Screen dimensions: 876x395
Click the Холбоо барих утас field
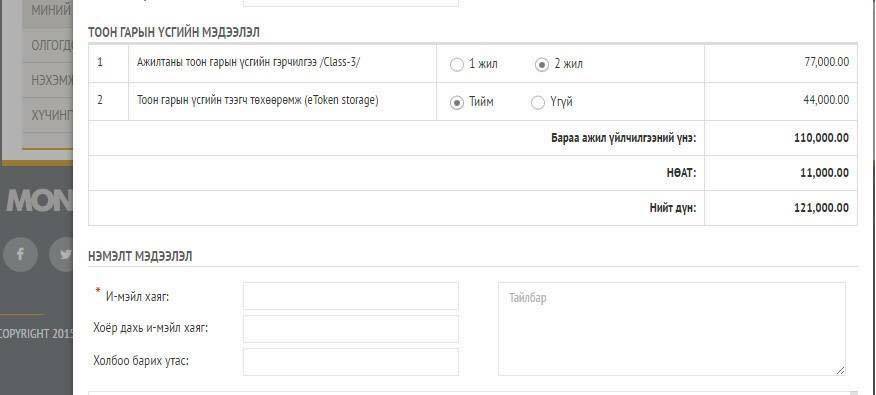point(350,362)
